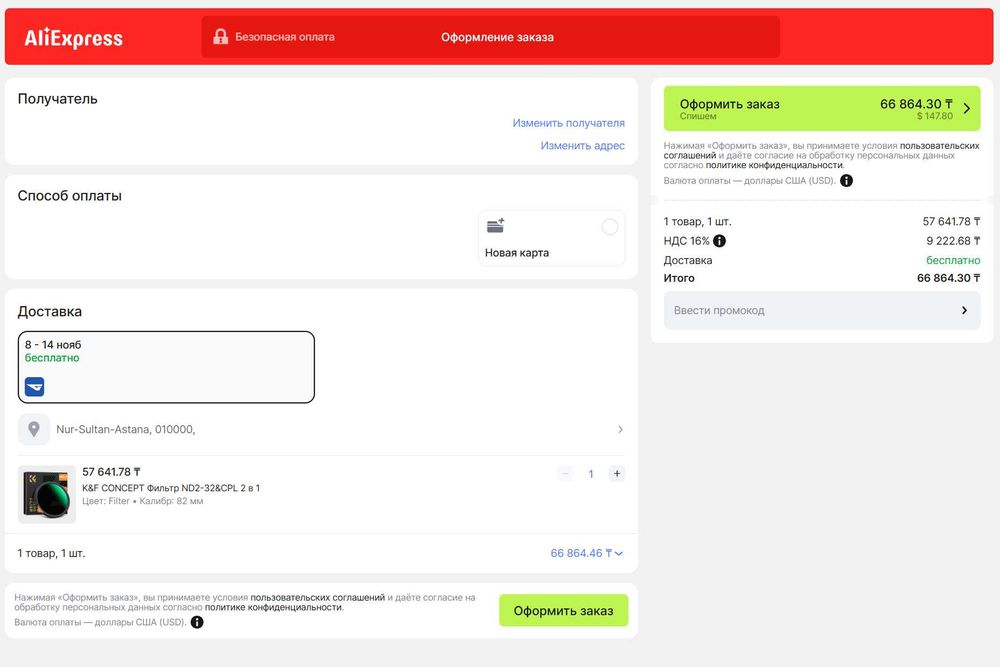The image size is (1000, 667).
Task: Click product title K&F CONCEPT Фильтр ND2-32&CPL
Action: [171, 488]
